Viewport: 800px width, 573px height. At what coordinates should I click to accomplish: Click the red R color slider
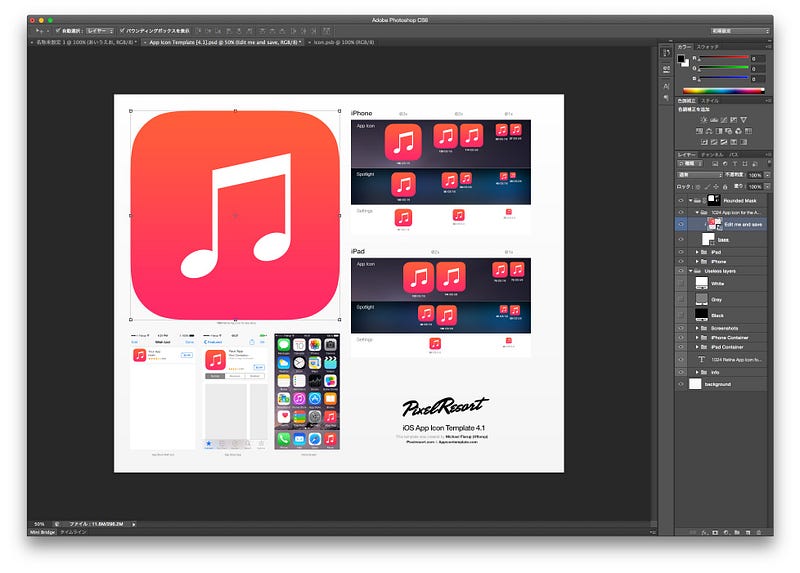click(723, 57)
